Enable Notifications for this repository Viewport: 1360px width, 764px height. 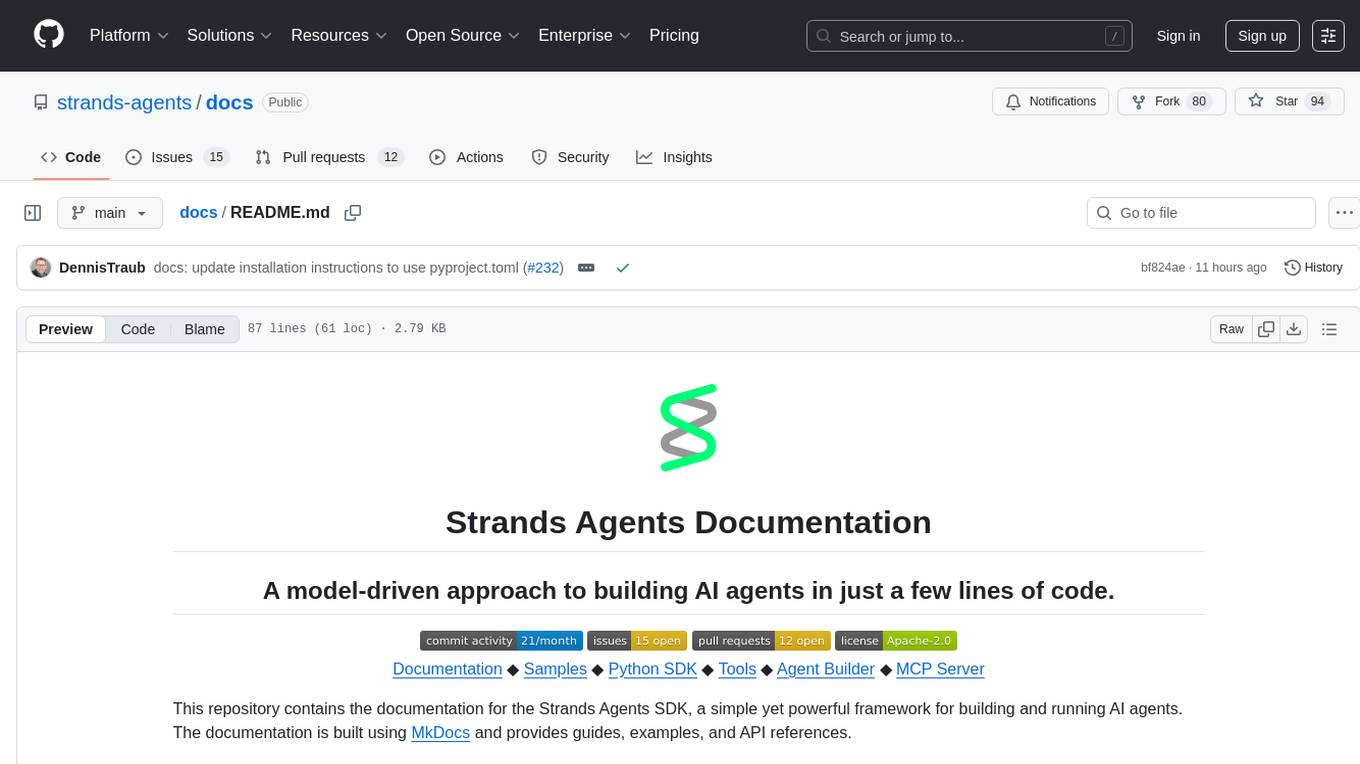coord(1051,101)
